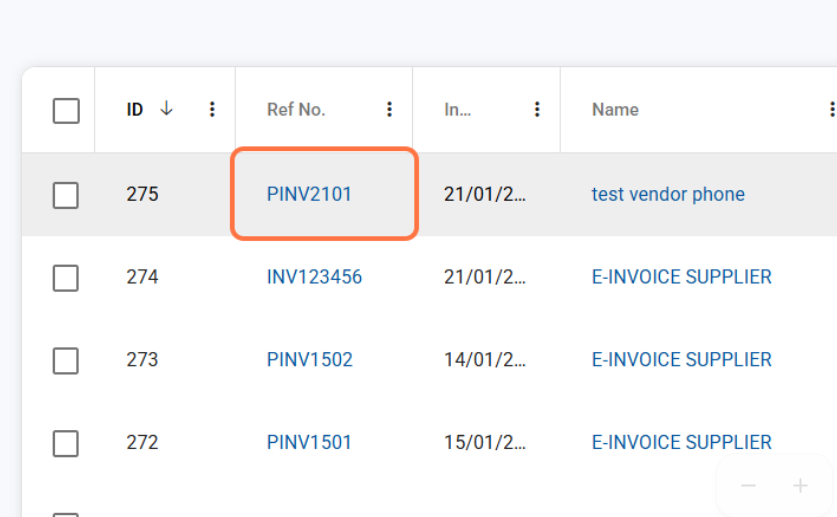Select ID cell 275
This screenshot has width=837, height=517.
click(142, 194)
